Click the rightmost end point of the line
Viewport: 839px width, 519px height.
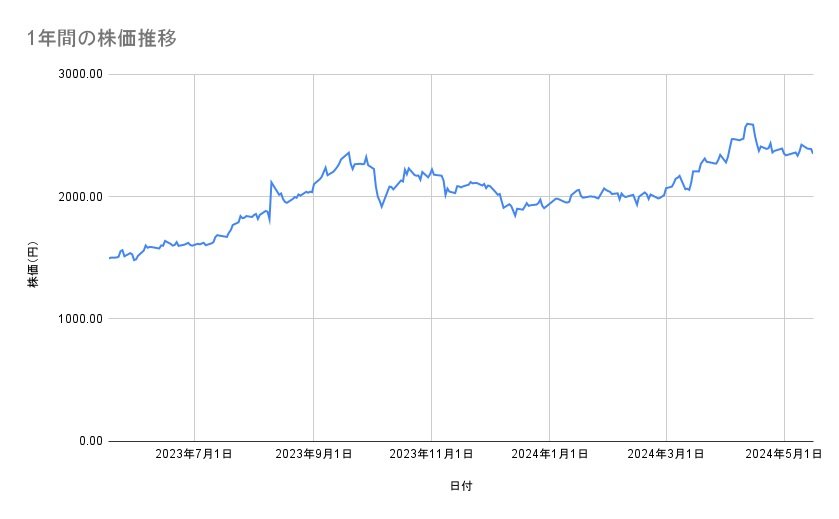click(813, 153)
